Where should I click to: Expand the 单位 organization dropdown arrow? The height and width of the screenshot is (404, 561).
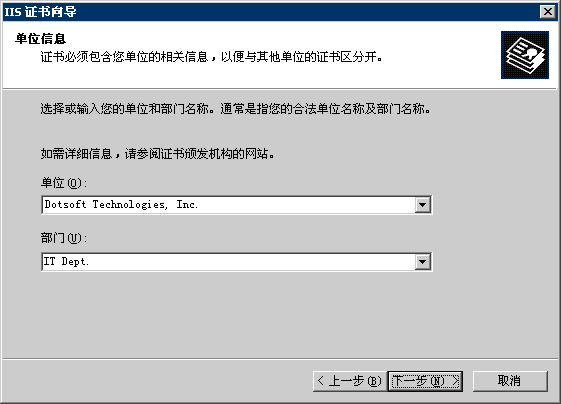pos(423,205)
